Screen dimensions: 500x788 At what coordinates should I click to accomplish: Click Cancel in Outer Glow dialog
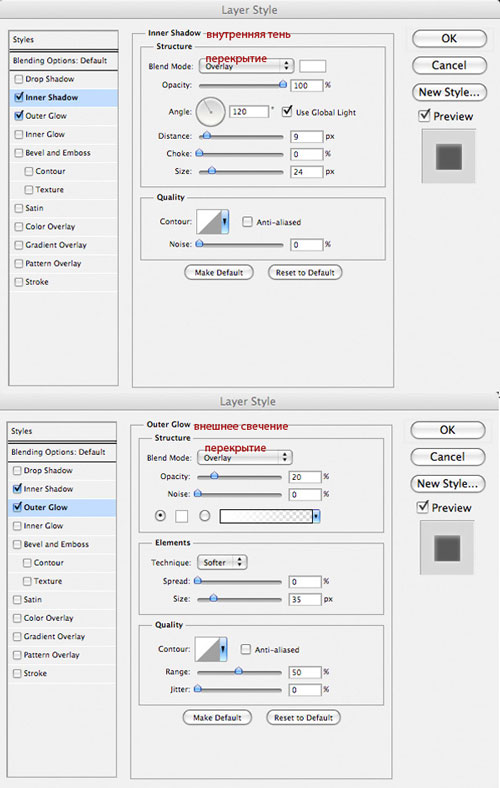pos(447,457)
